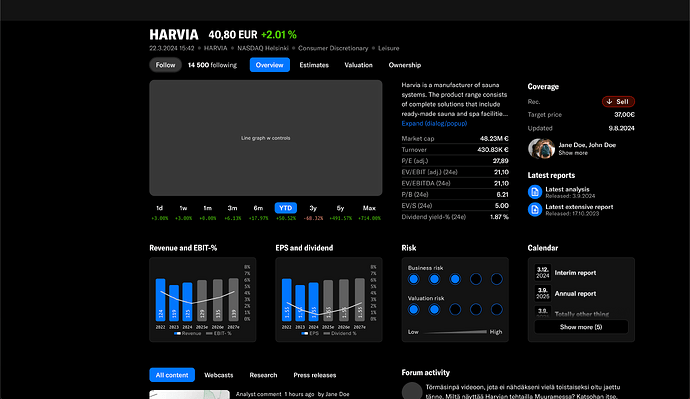This screenshot has width=690, height=399.
Task: Select the first Business risk circle
Action: click(413, 279)
